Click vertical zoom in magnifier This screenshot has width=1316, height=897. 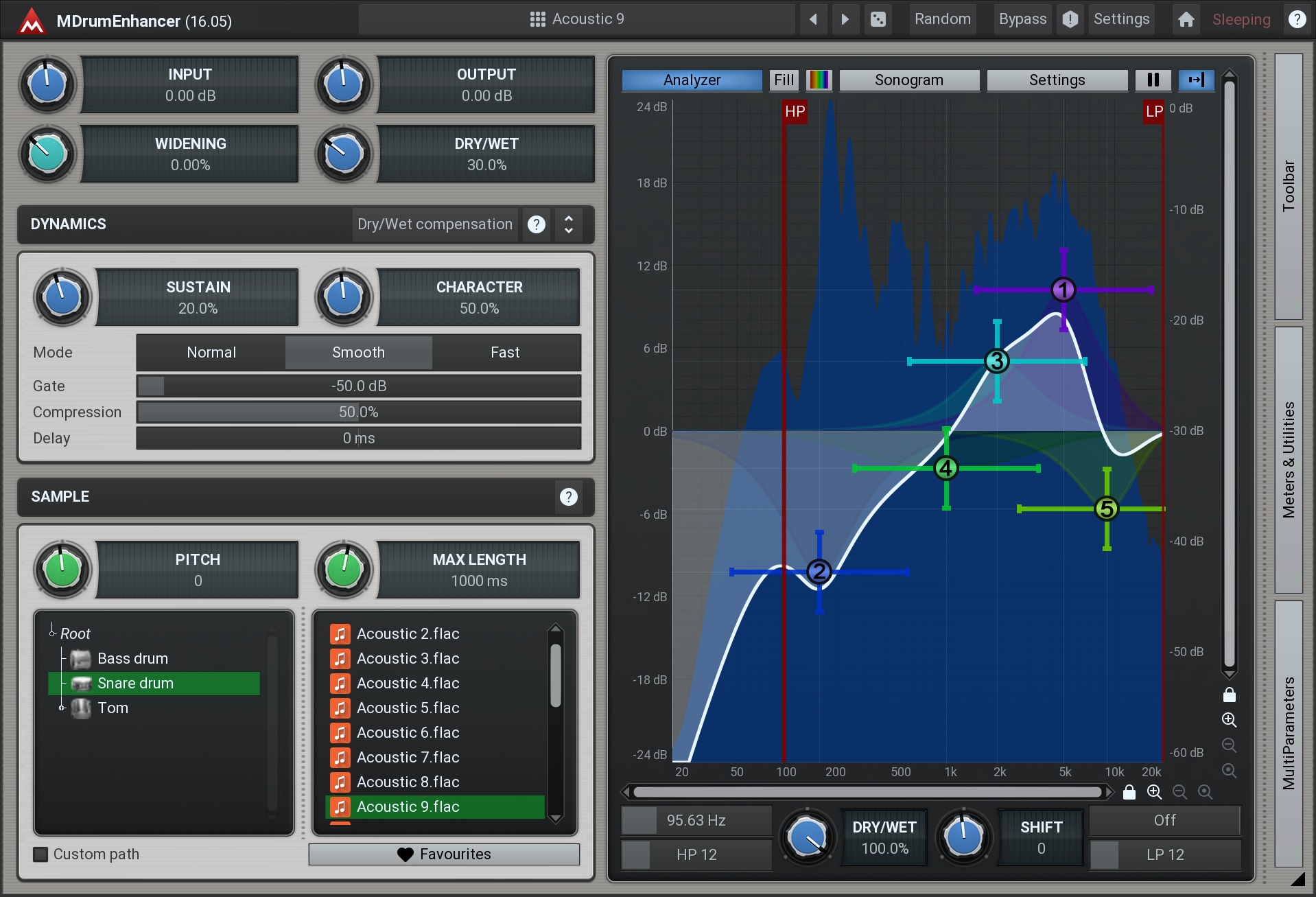point(1230,720)
